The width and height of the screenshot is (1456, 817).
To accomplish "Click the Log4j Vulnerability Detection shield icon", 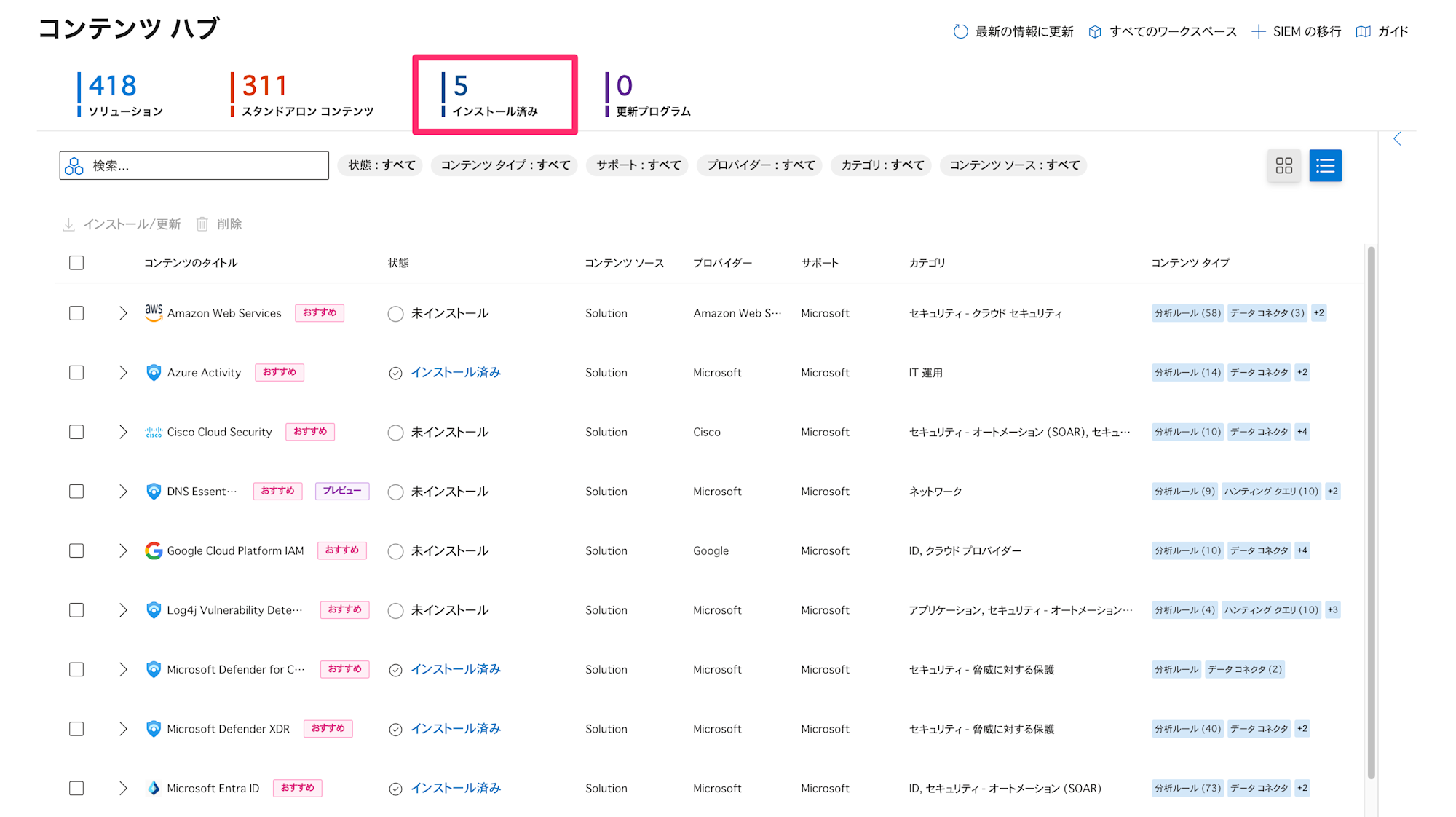I will 154,610.
